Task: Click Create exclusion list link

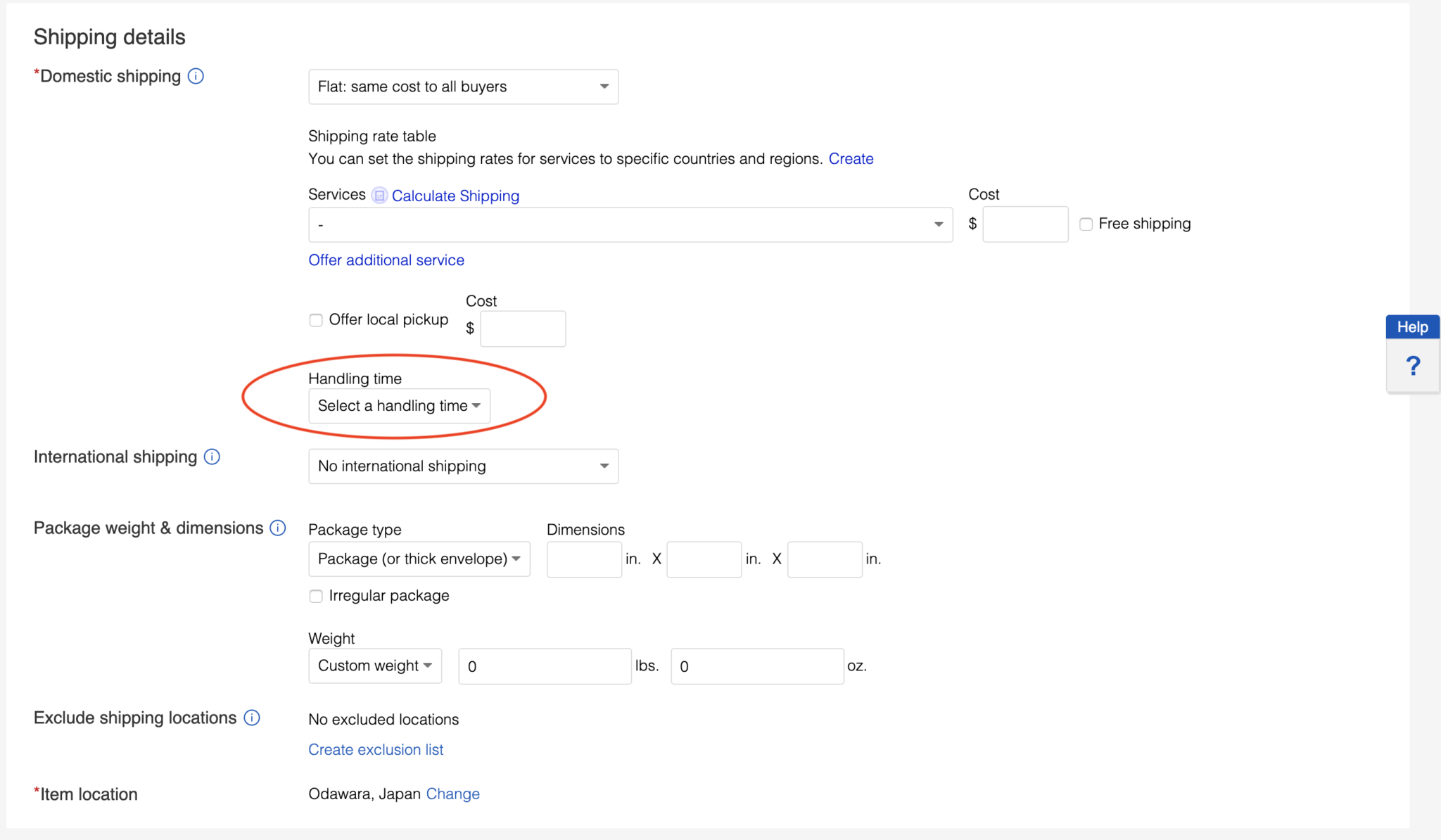Action: [376, 750]
